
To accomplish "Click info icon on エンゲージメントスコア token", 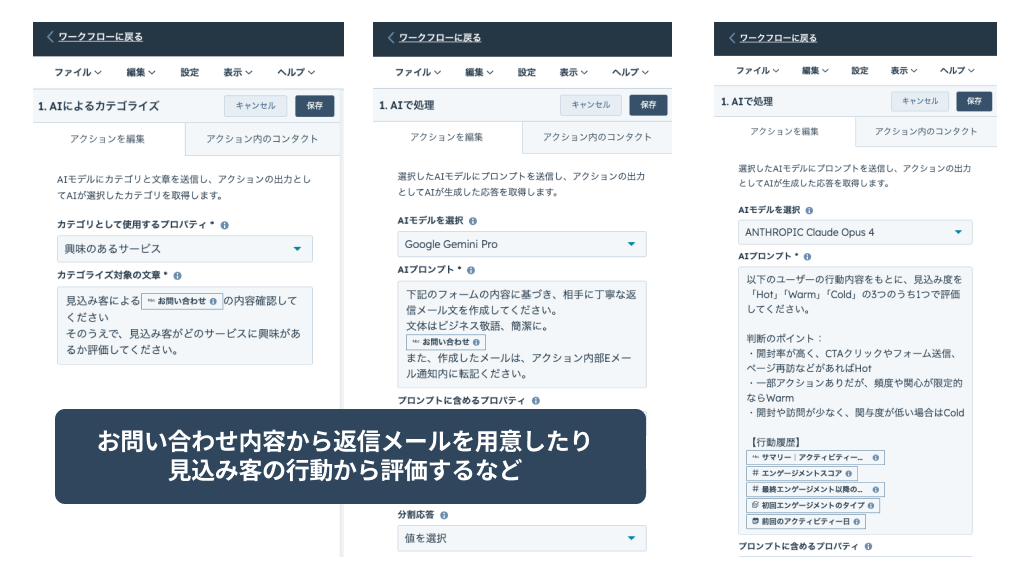I will 849,474.
